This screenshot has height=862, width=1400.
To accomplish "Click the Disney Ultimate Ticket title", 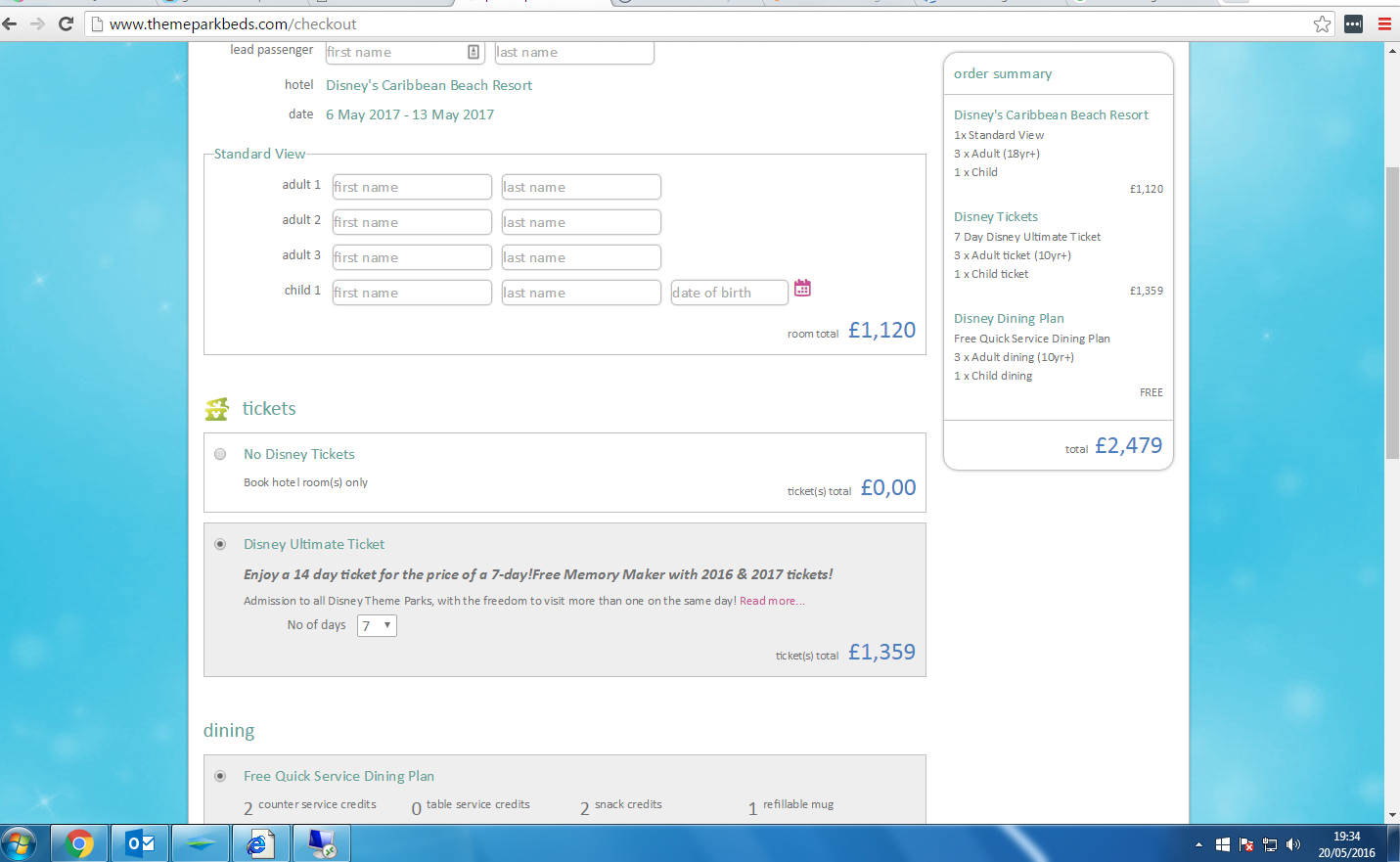I will 314,544.
